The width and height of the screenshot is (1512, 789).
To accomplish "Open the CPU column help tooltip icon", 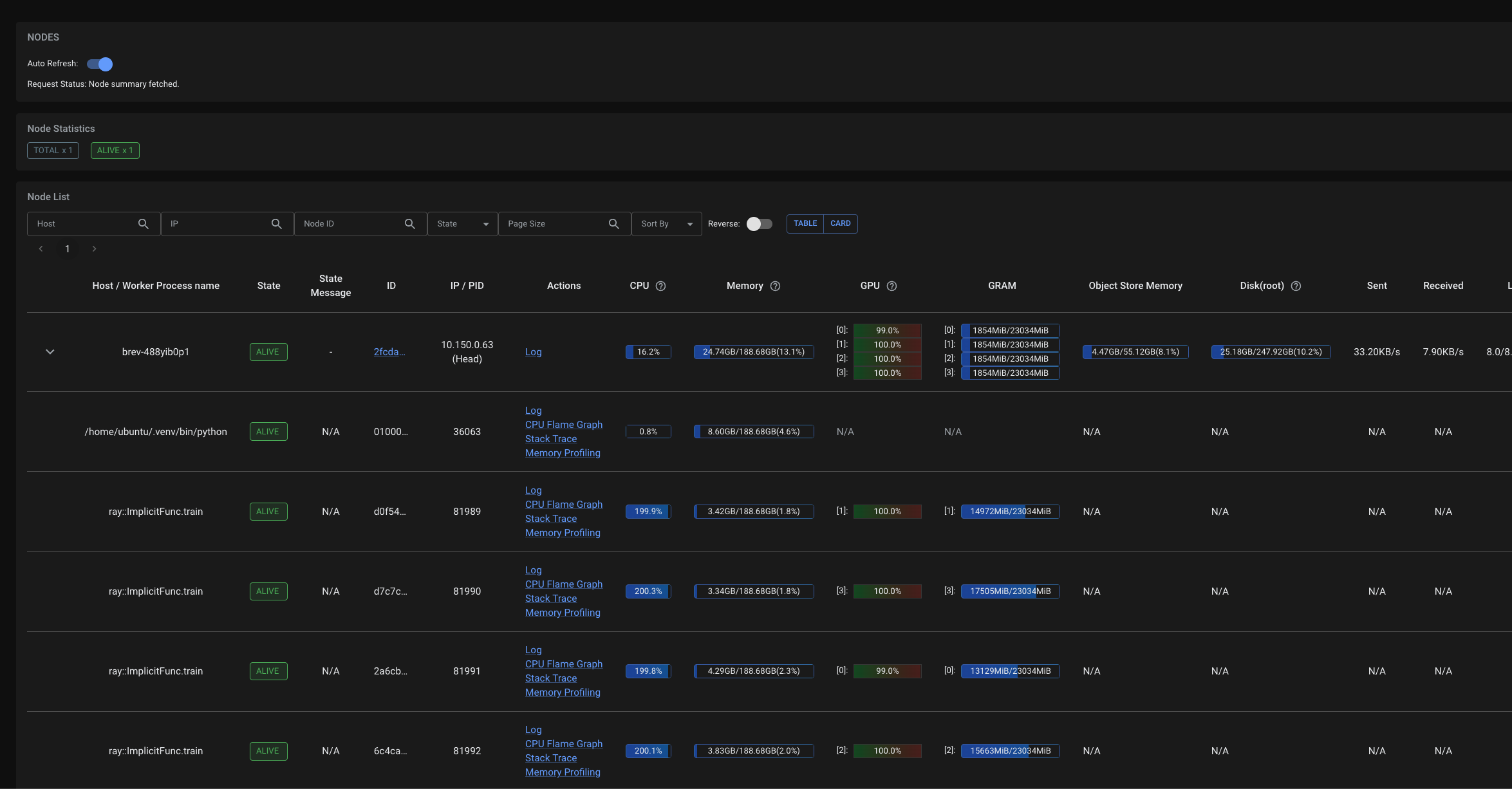I will click(x=662, y=286).
